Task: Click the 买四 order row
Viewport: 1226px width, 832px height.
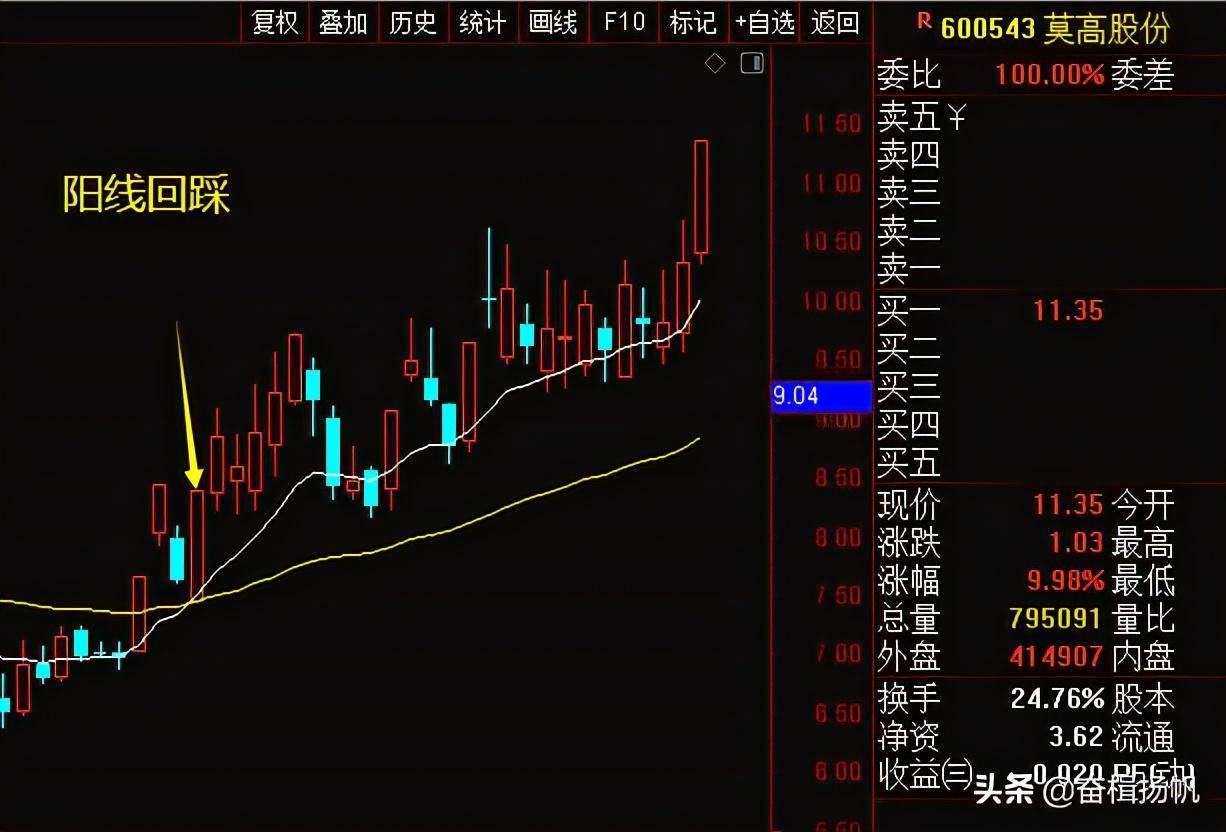Action: (1048, 424)
